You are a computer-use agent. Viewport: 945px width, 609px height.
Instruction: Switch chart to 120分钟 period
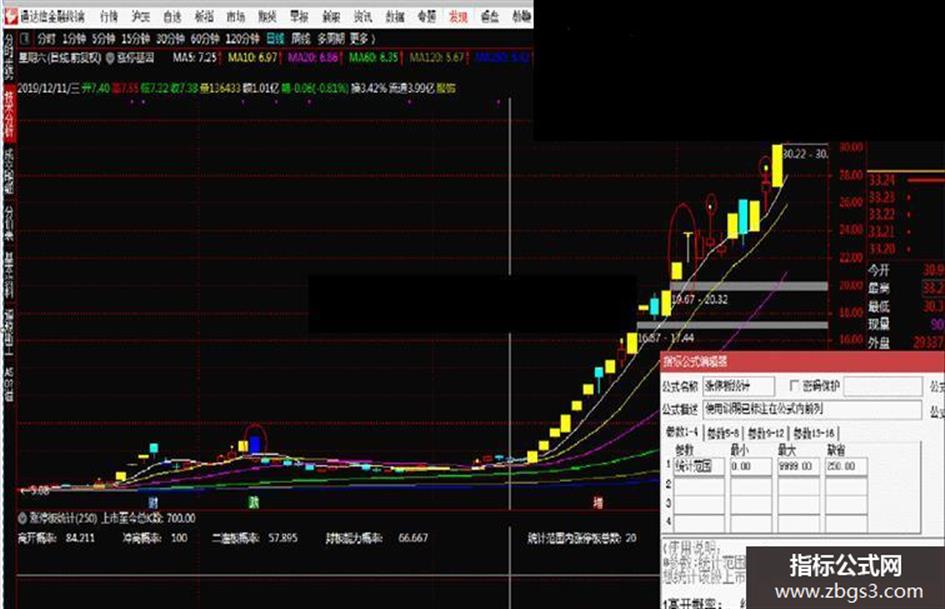[242, 39]
